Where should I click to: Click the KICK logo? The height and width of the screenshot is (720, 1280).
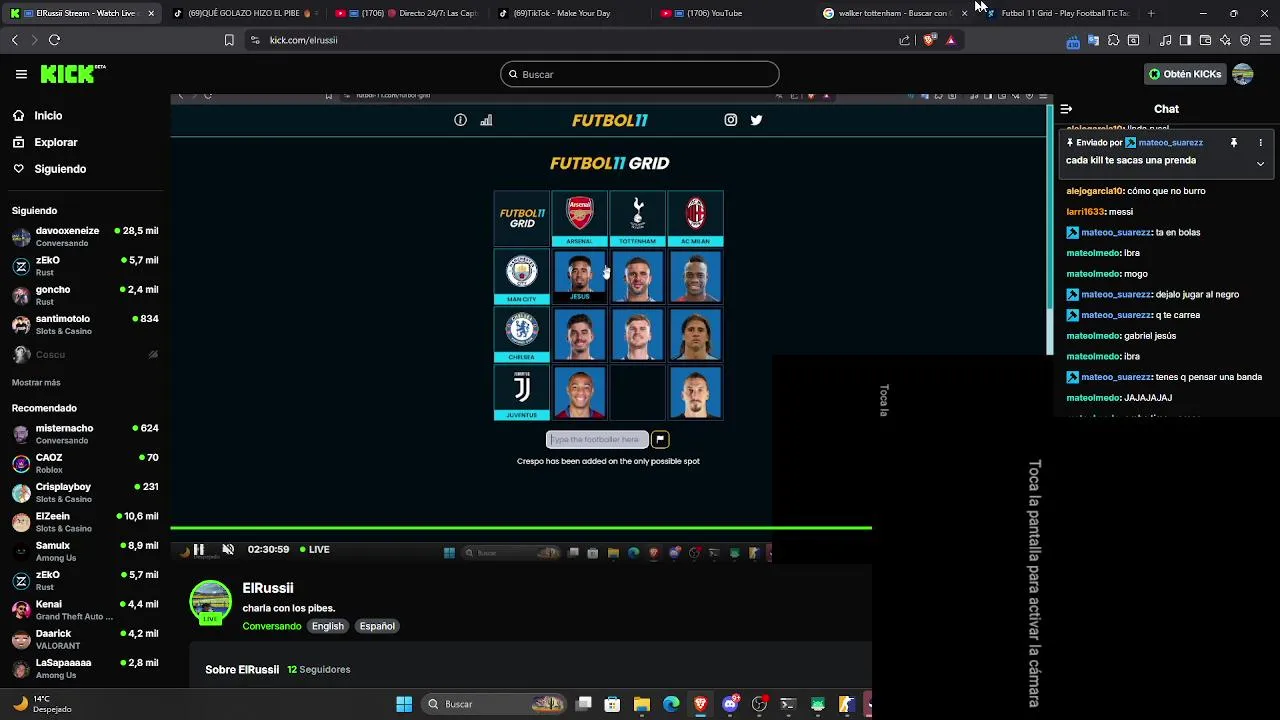tap(72, 74)
